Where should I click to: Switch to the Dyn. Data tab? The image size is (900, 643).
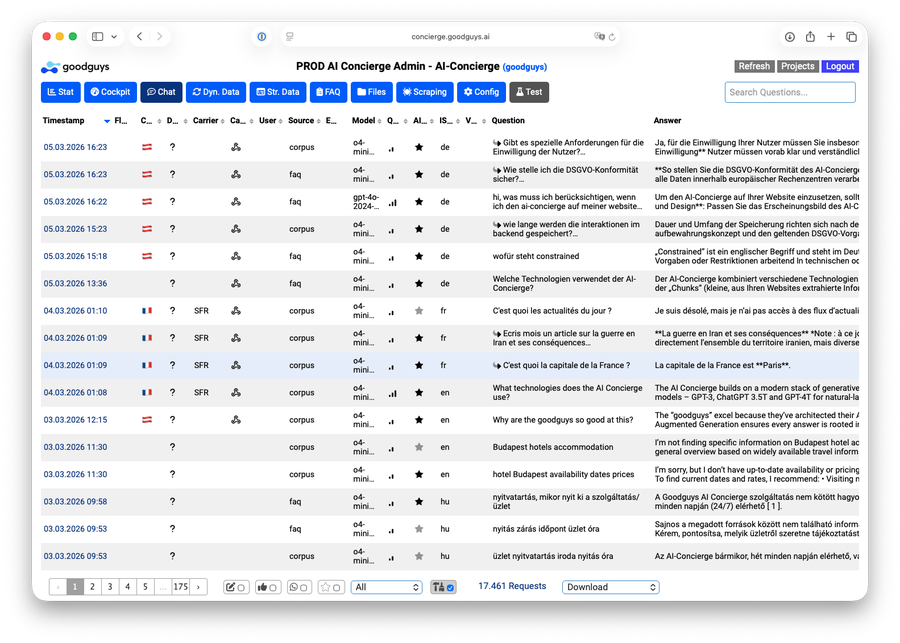[x=215, y=91]
